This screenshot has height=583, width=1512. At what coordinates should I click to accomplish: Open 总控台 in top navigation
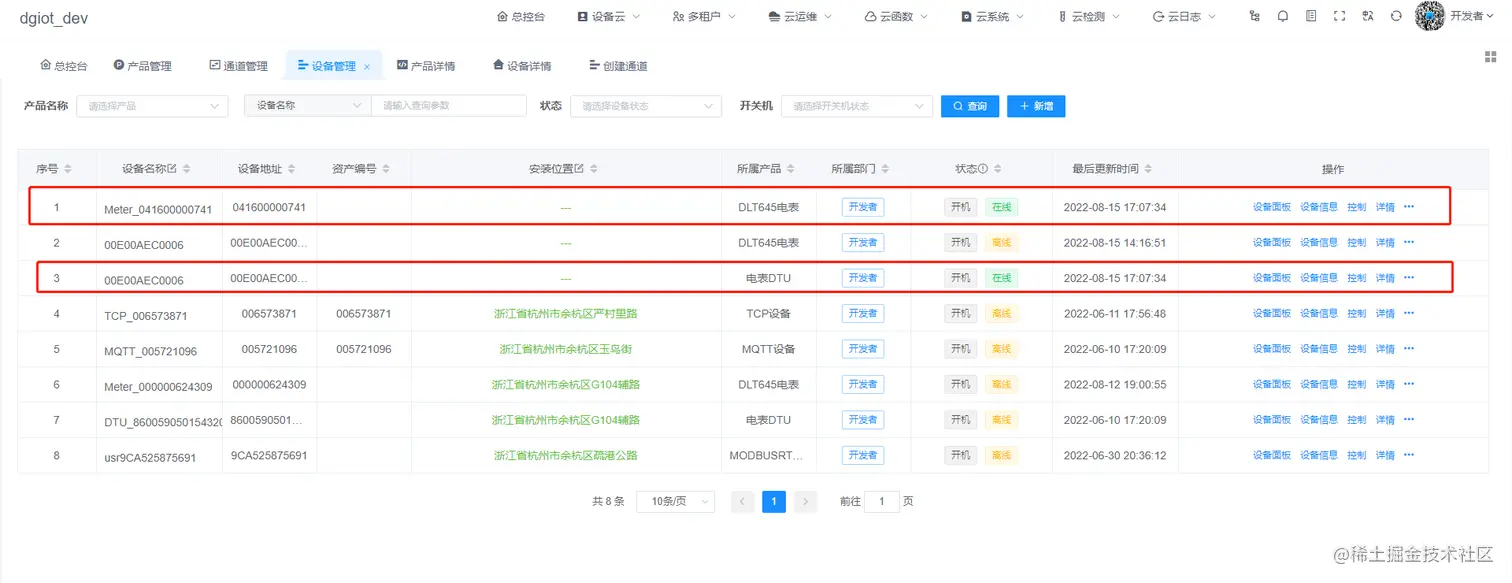521,16
